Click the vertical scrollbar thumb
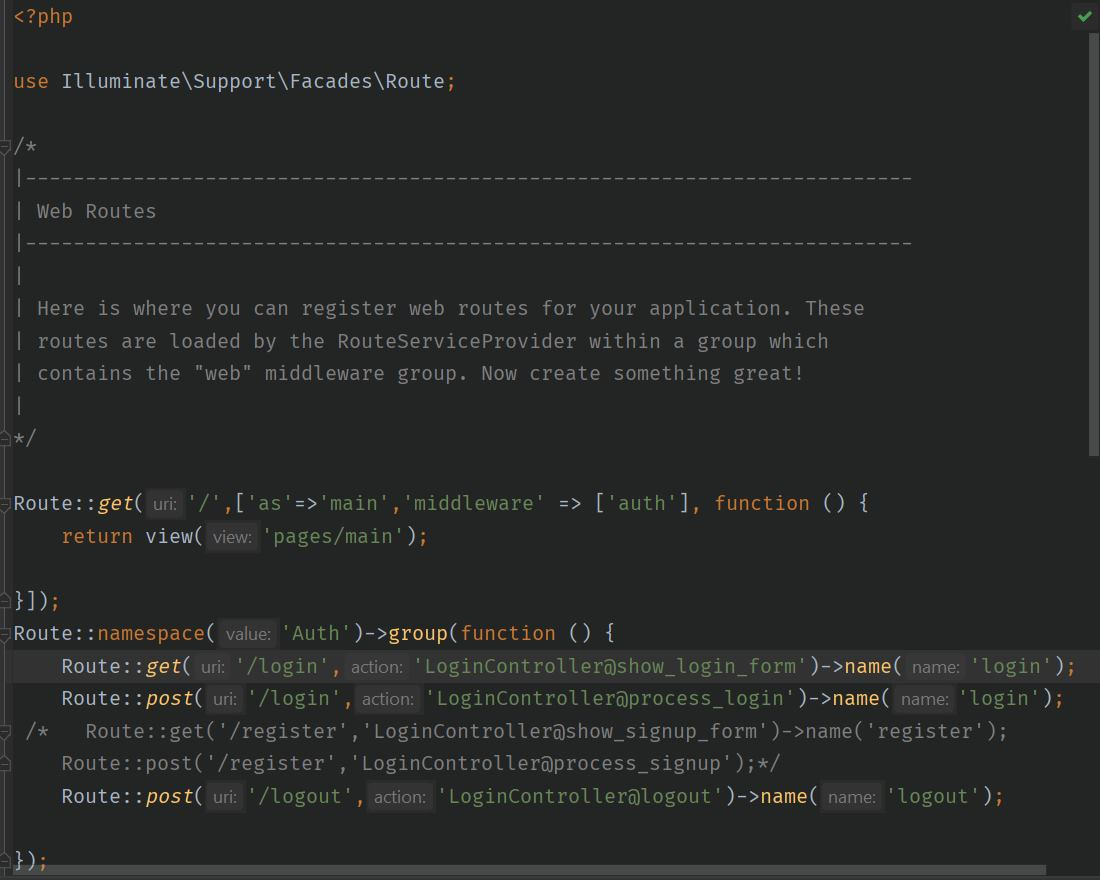 1094,240
